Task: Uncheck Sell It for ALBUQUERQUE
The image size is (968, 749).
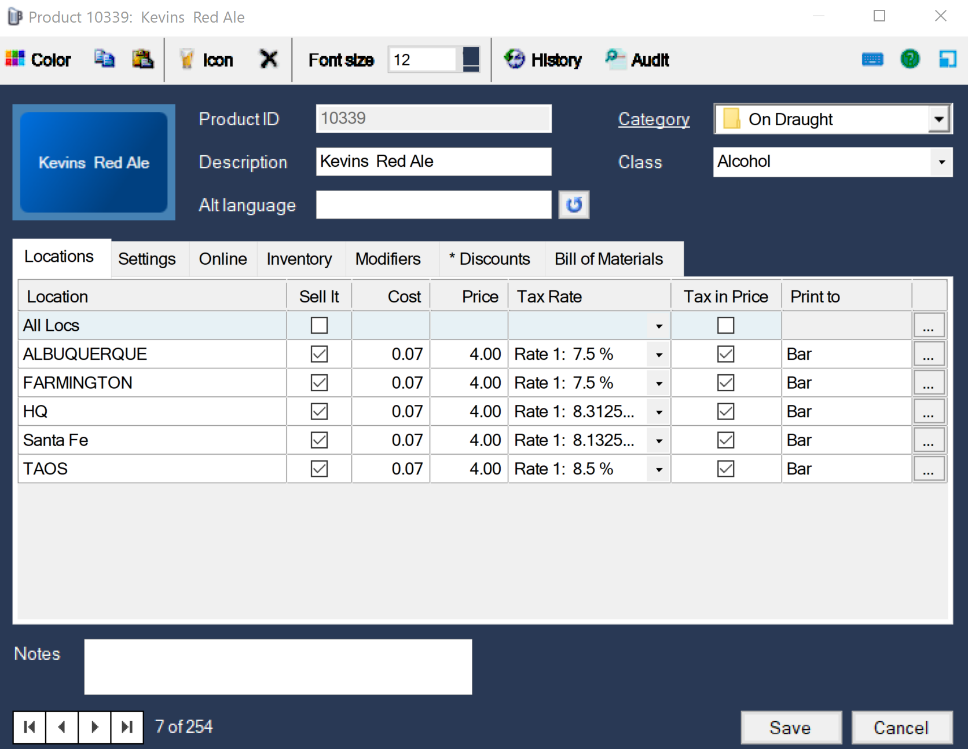Action: 319,354
